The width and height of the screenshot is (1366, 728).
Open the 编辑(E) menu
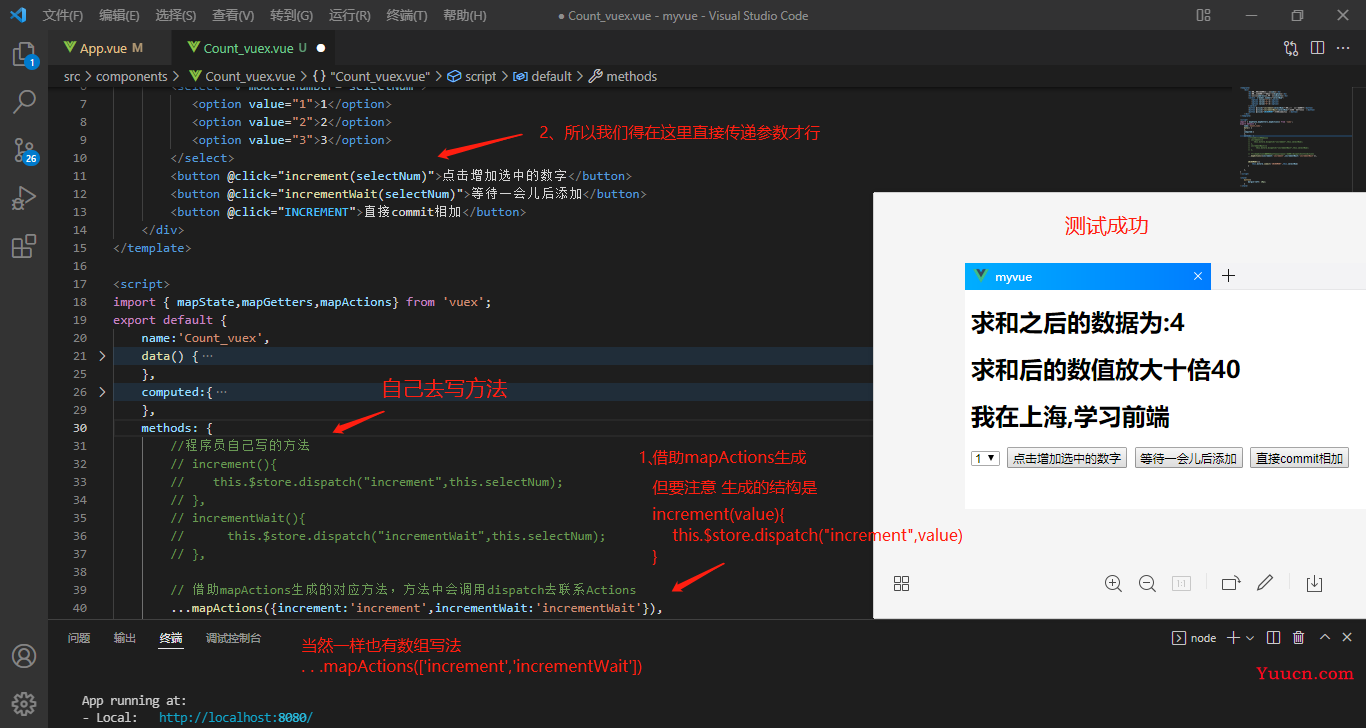119,15
